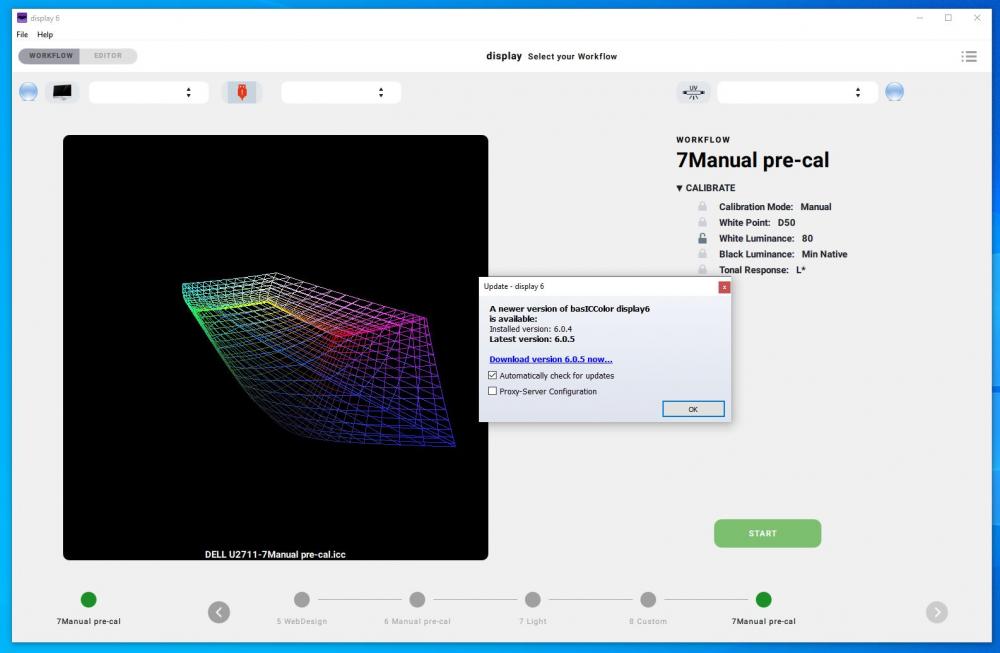Select the 5 WebDesign workflow step
Screen dimensions: 1000x653
[302, 599]
